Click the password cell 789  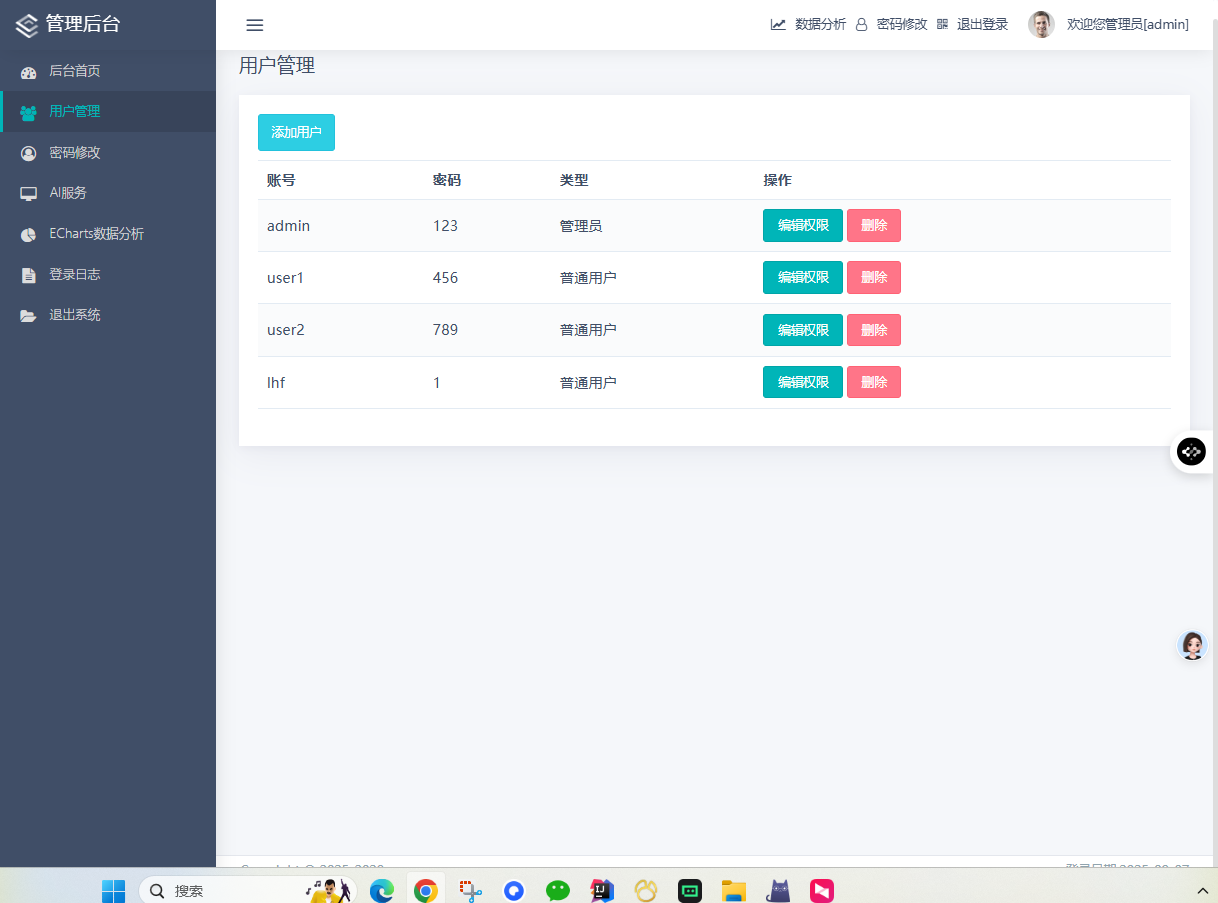pyautogui.click(x=446, y=330)
